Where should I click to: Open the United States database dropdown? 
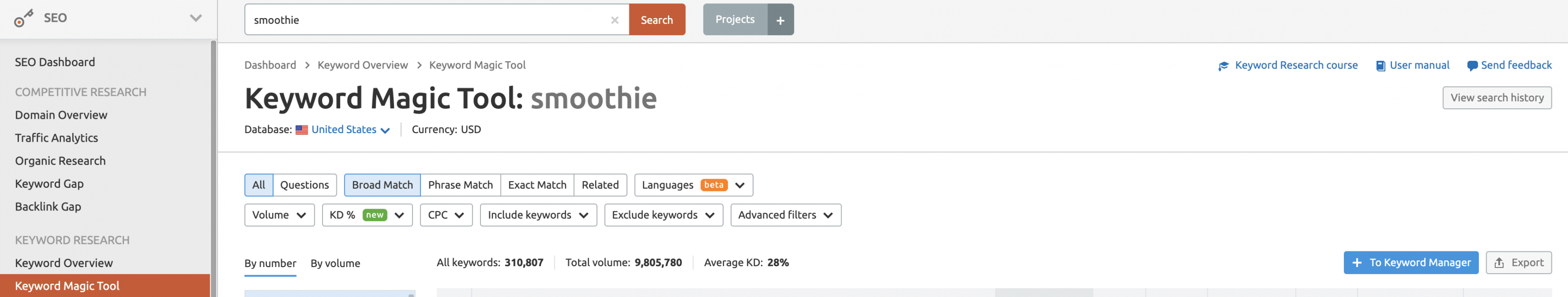[350, 130]
